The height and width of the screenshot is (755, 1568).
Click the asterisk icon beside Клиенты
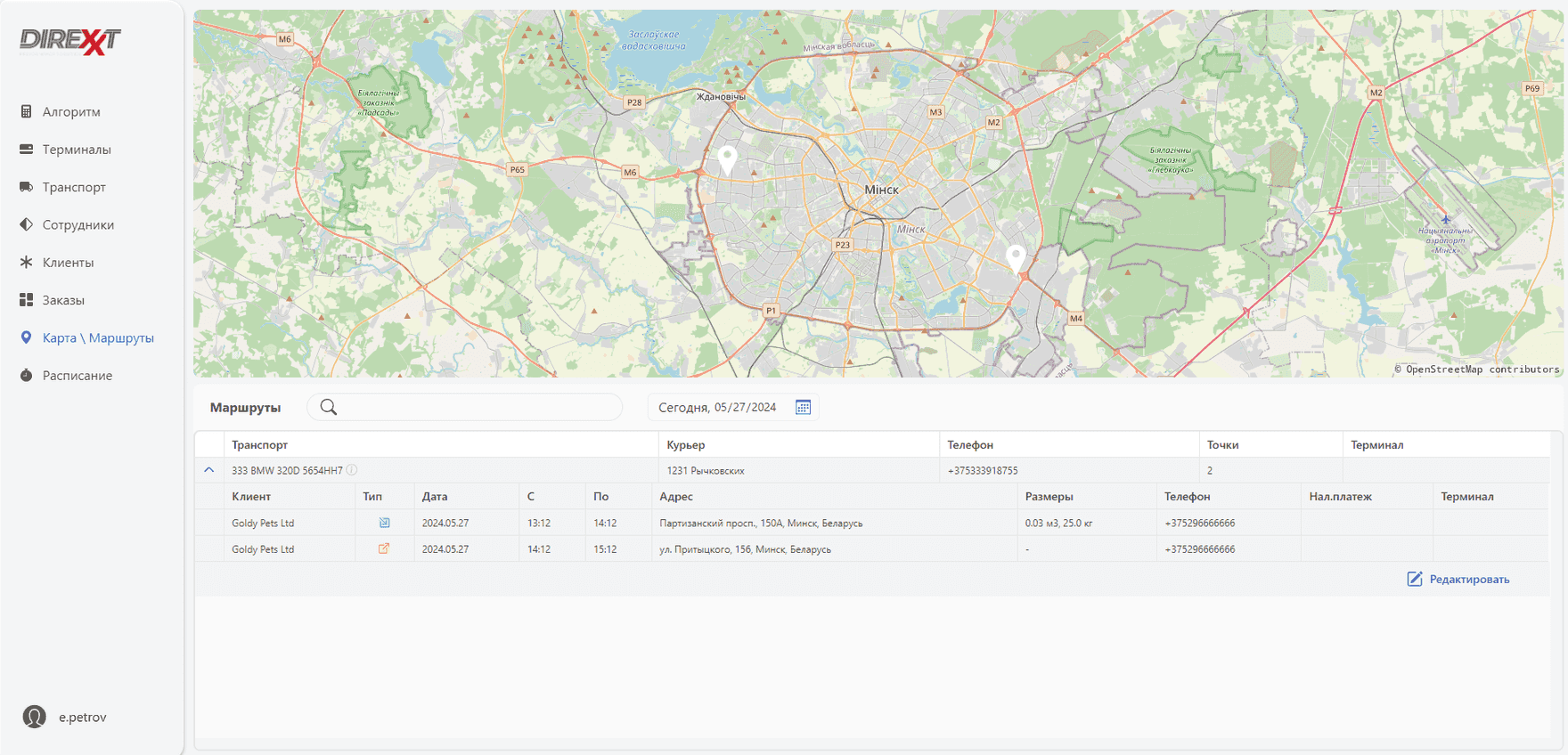click(x=26, y=263)
